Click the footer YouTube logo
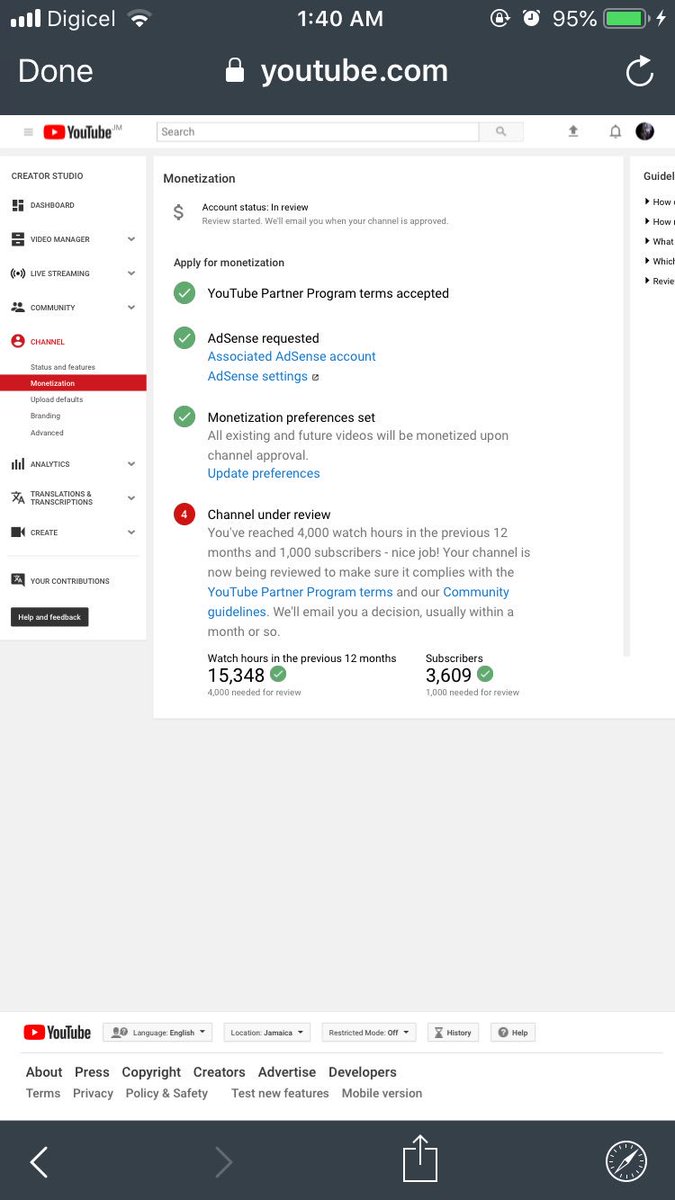 [58, 1033]
